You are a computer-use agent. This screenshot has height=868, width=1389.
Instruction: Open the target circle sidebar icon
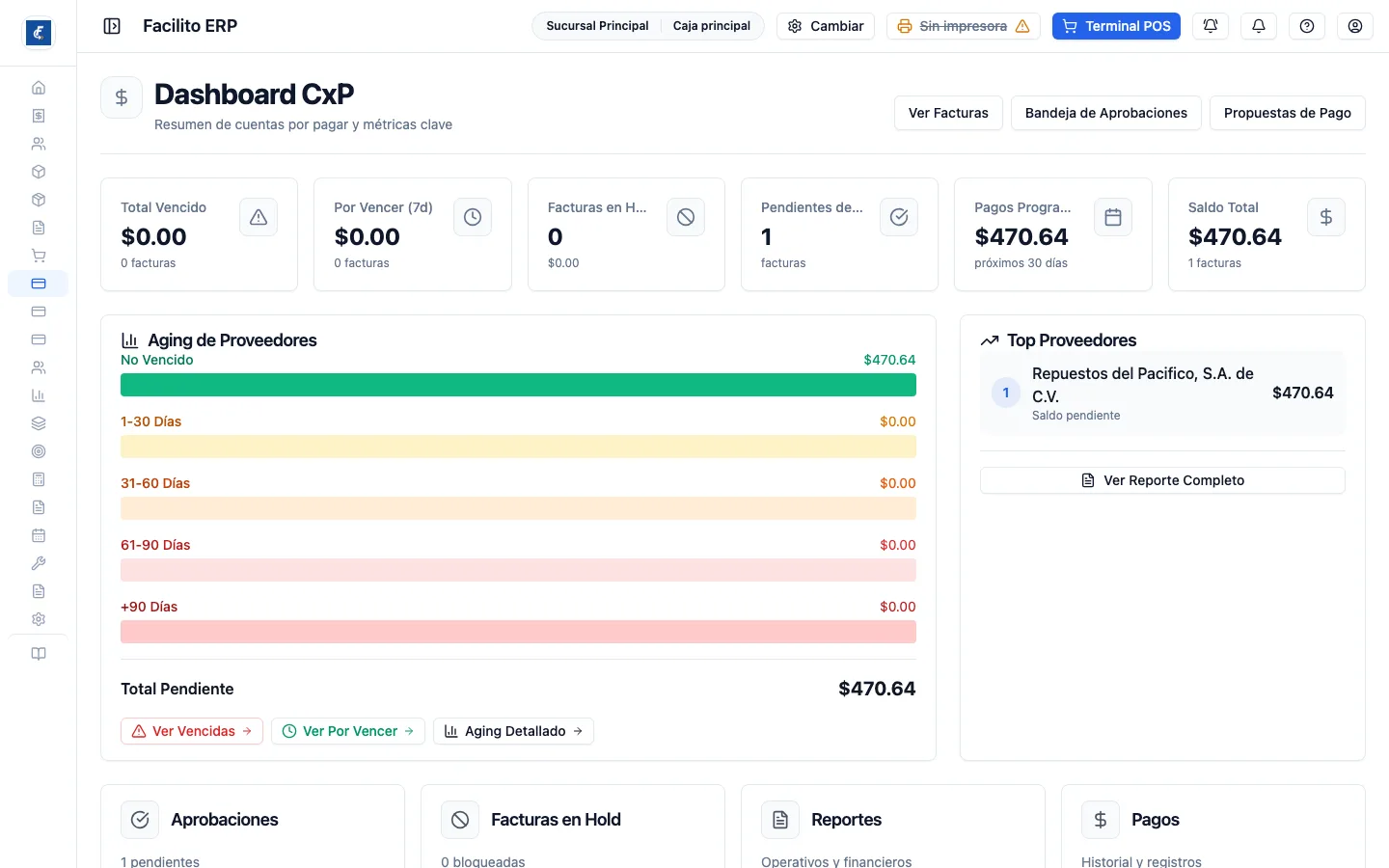(x=39, y=451)
